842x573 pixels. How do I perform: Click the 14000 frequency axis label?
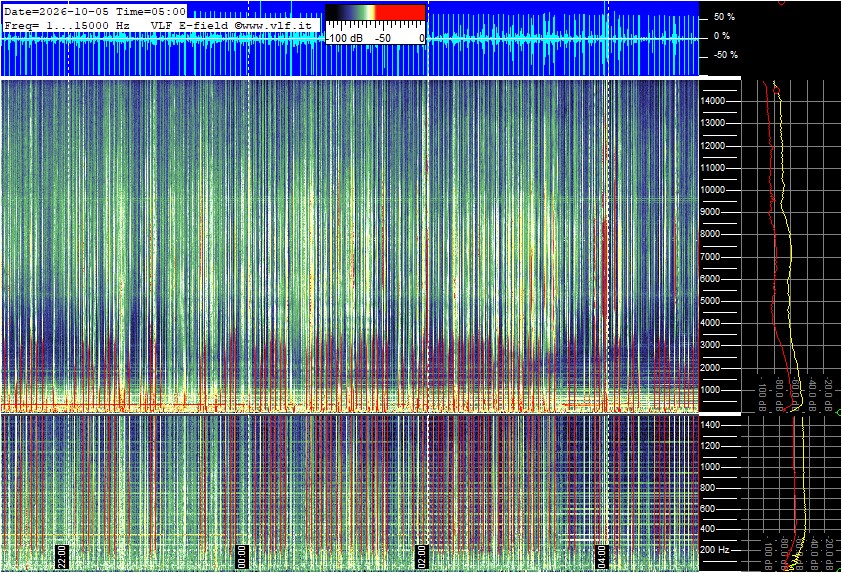[x=713, y=101]
